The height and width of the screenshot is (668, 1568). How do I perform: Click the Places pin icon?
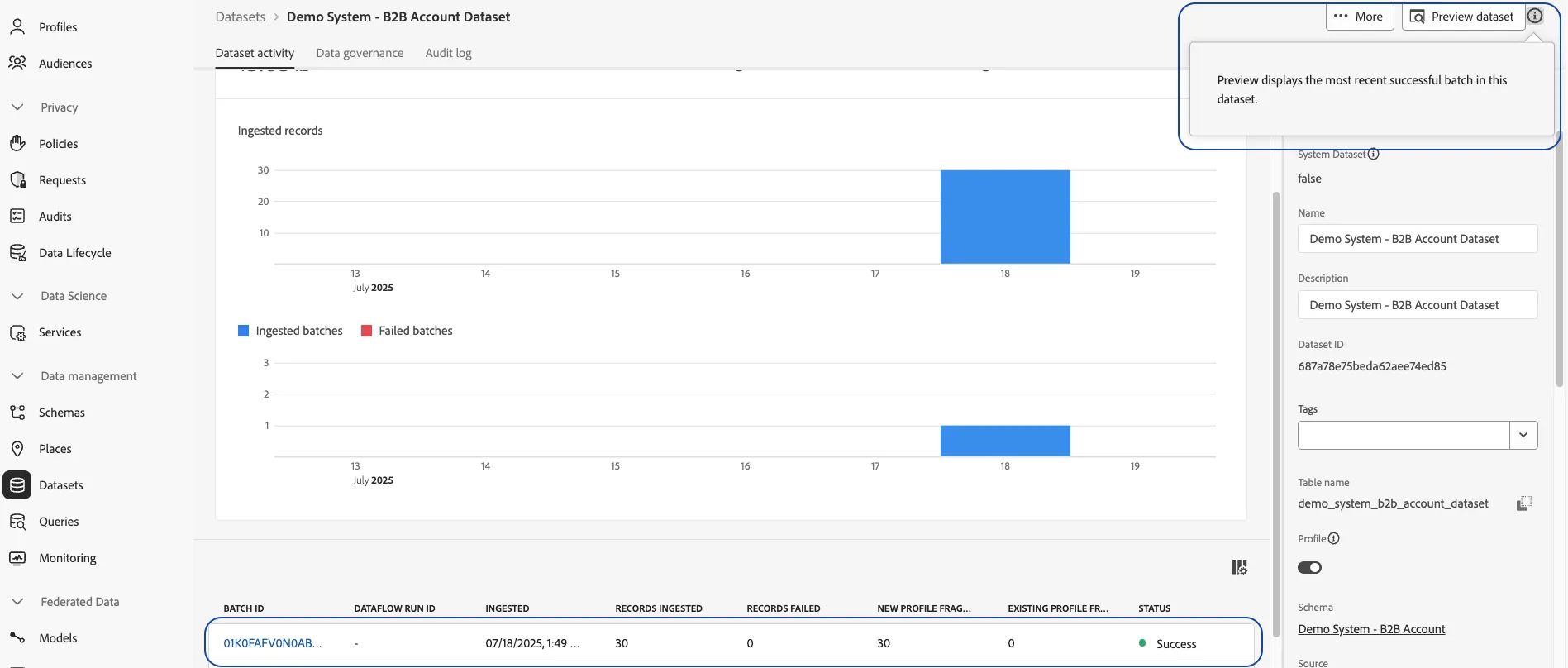17,448
